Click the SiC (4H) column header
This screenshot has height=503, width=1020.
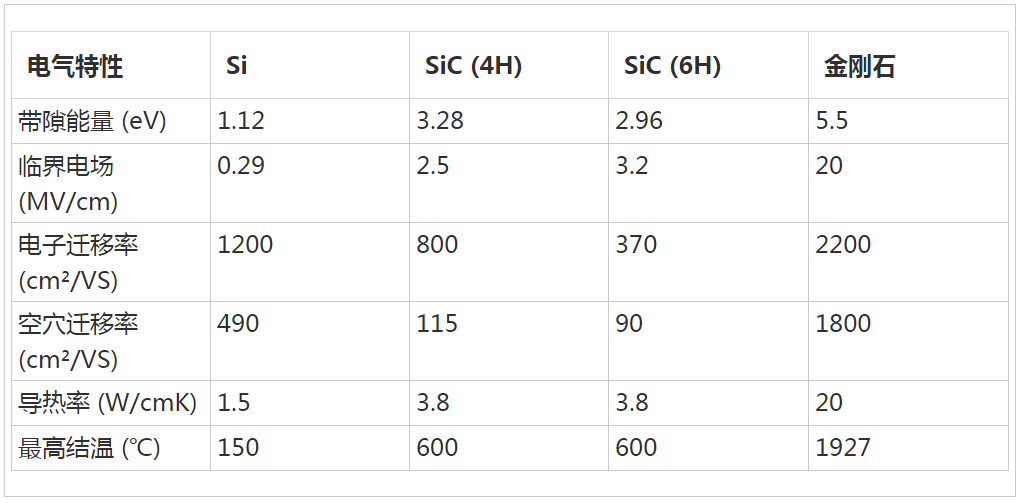tap(473, 67)
